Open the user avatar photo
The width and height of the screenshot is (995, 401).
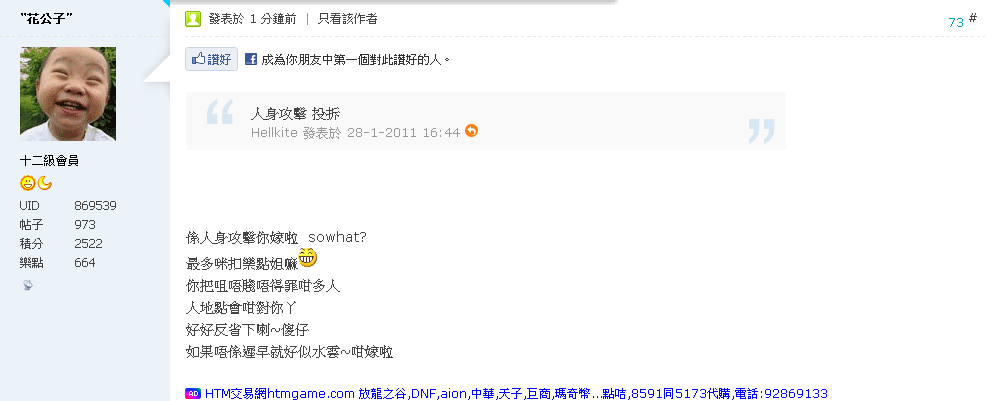pos(68,94)
